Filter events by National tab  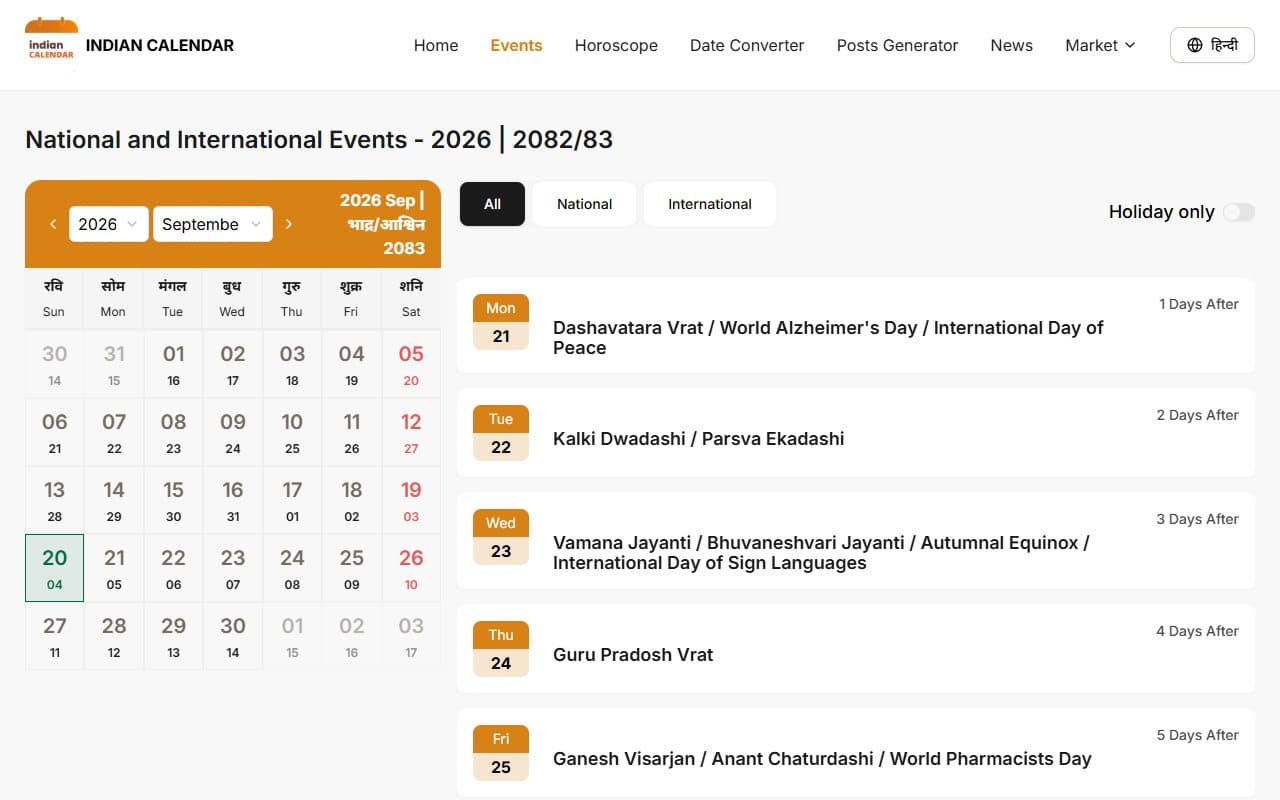tap(584, 204)
